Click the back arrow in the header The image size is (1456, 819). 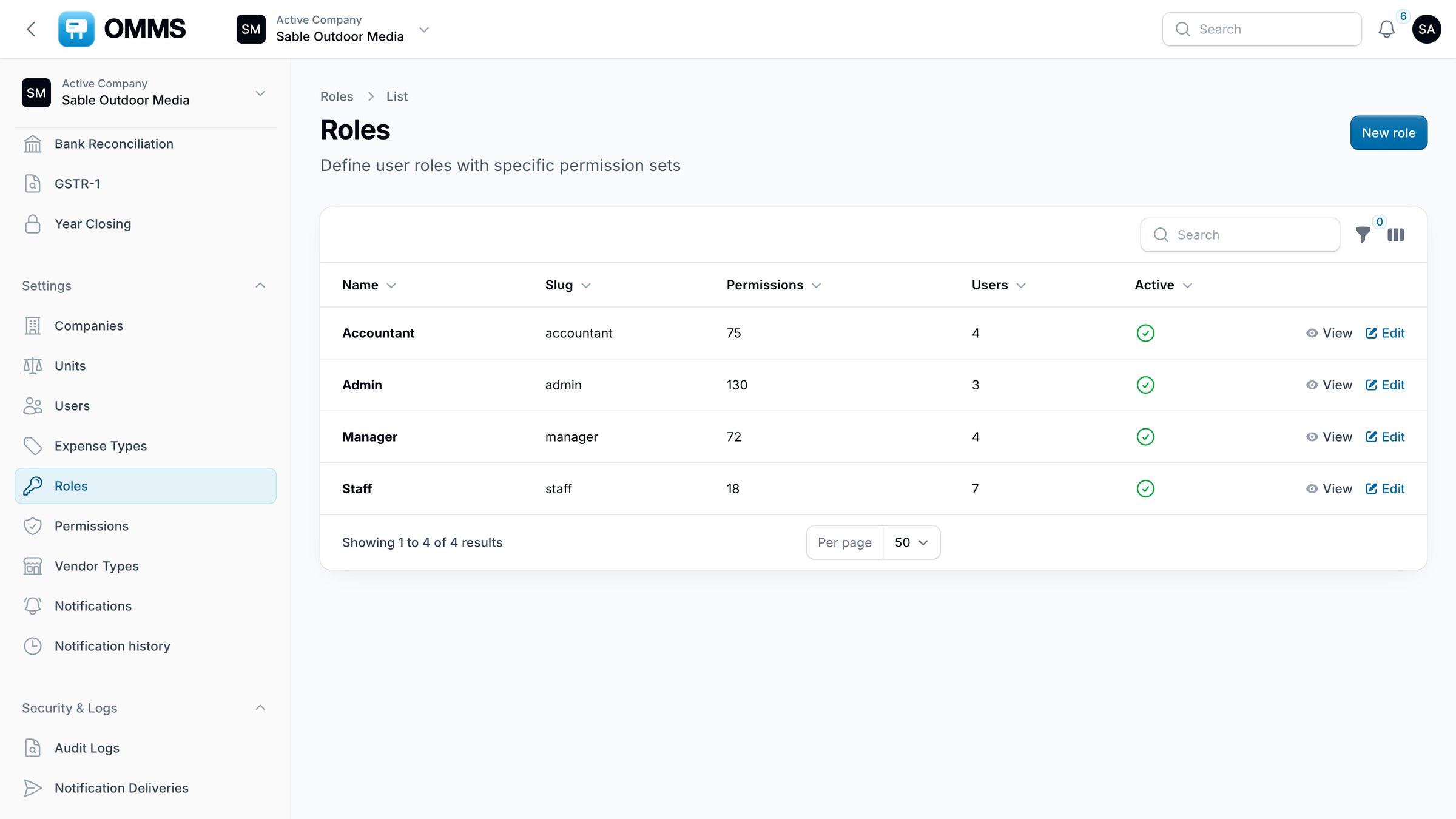[31, 29]
